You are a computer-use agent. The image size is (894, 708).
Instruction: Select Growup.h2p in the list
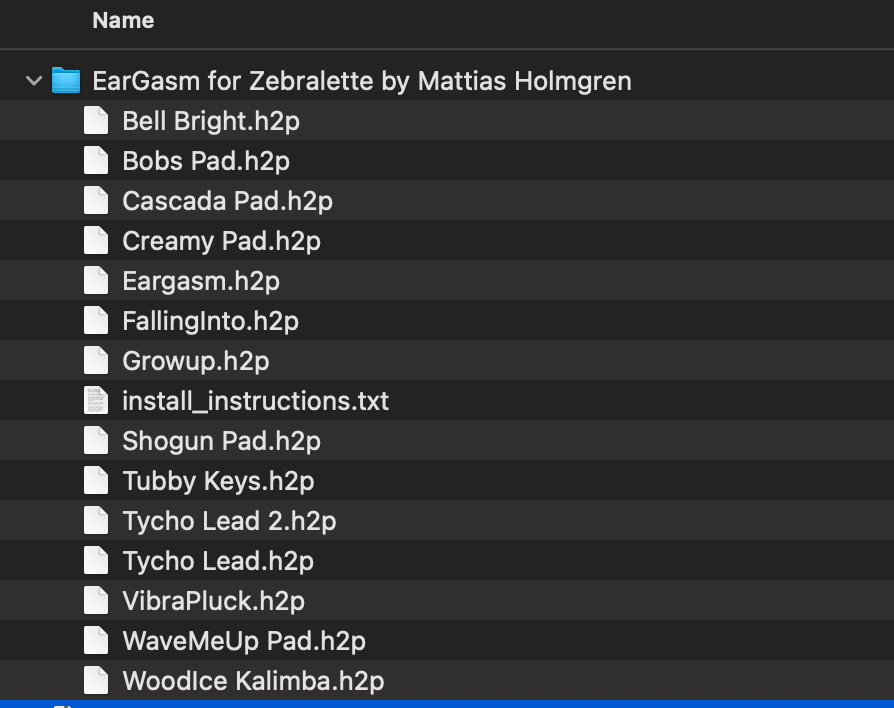pos(195,361)
